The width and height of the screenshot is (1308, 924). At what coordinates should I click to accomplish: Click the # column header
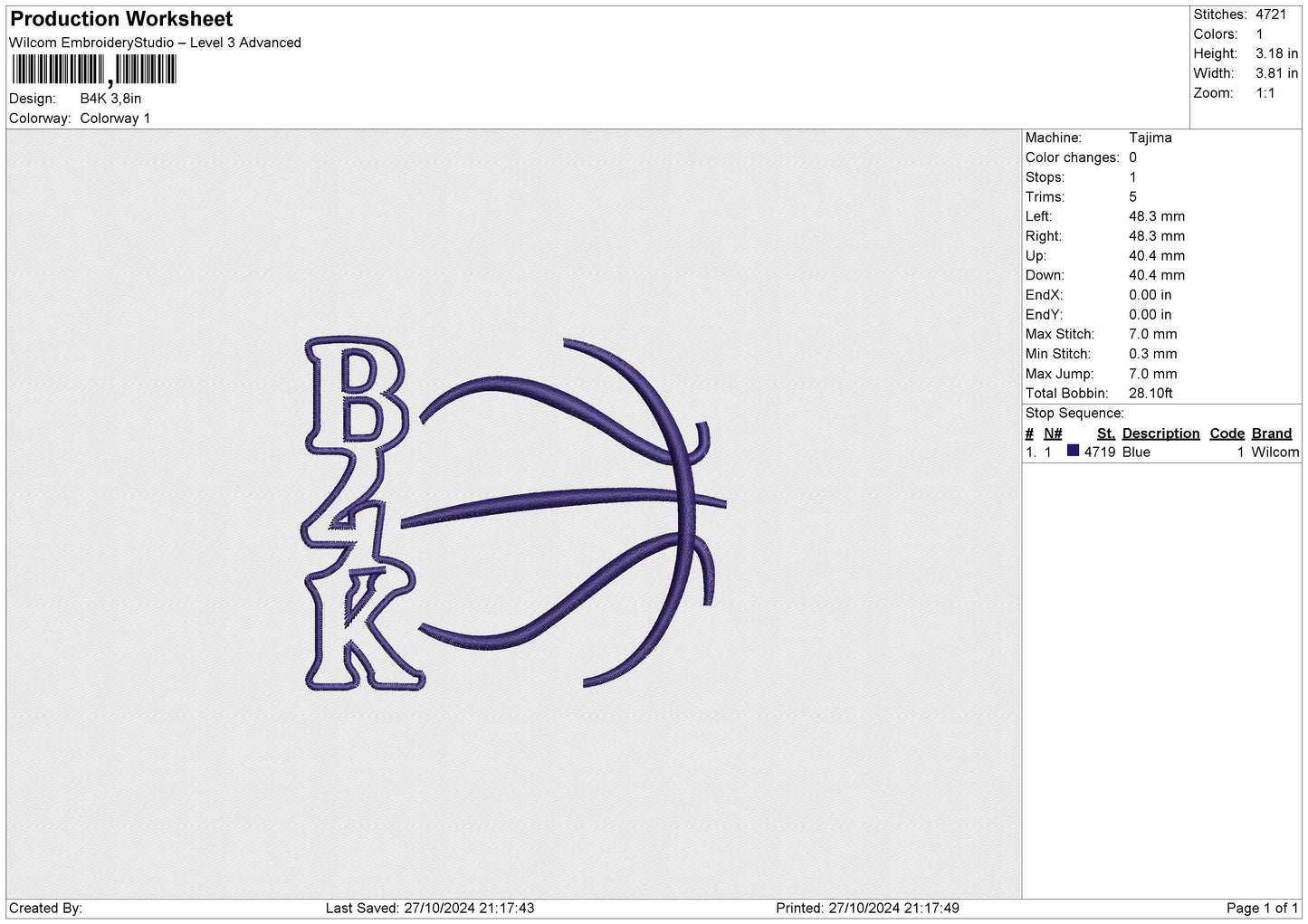coord(1029,433)
